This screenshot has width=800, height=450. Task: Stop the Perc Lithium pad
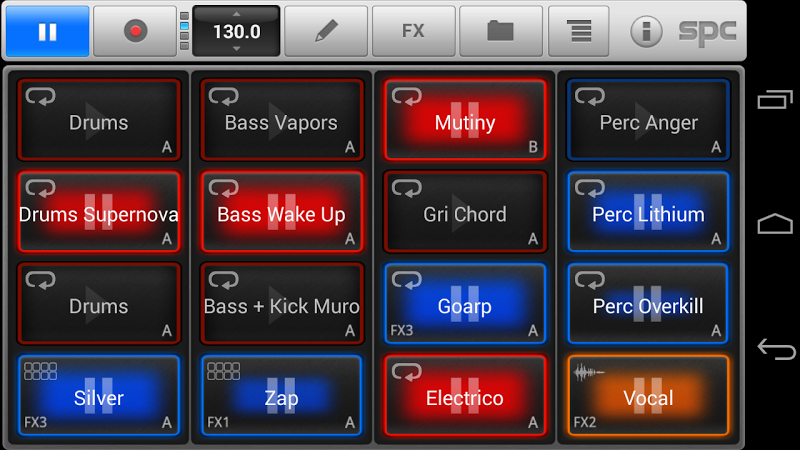[x=648, y=212]
